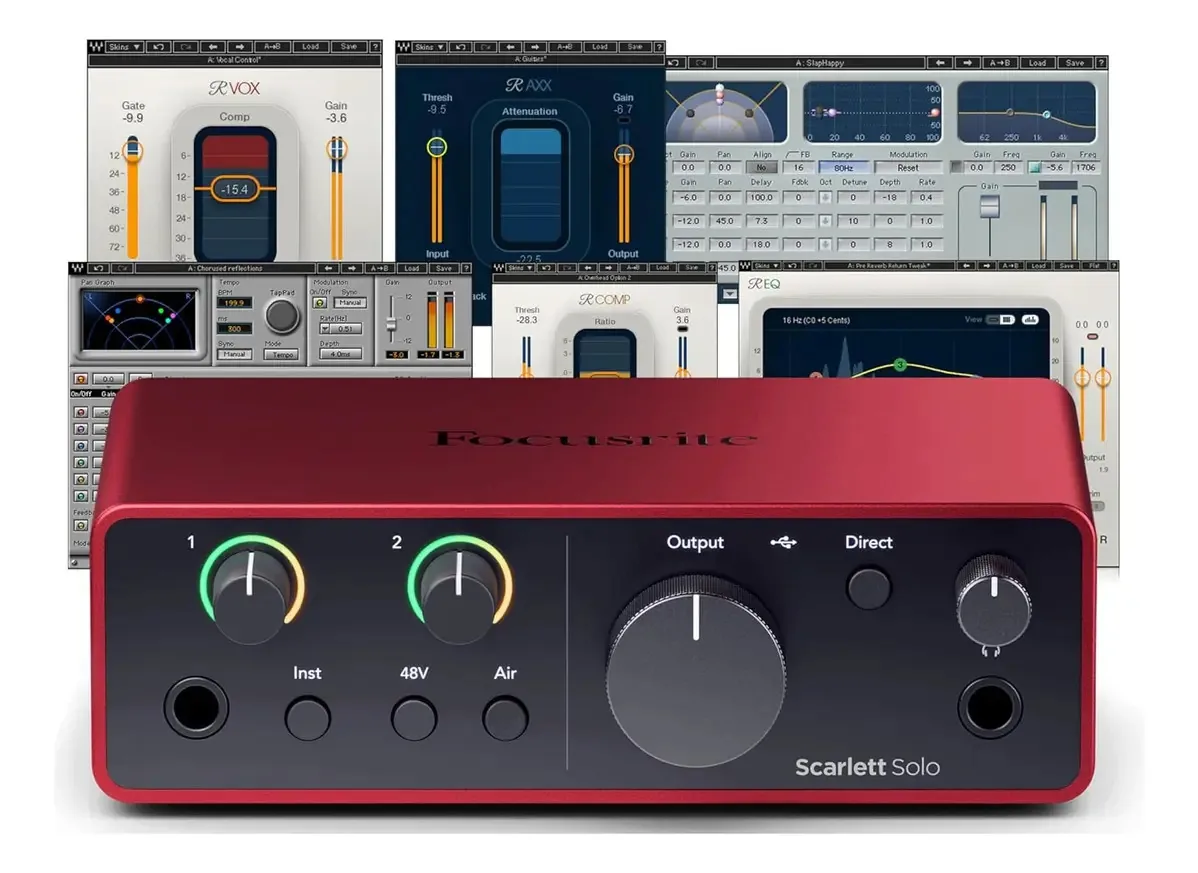Open help in the RAxx window
1198x873 pixels.
[x=659, y=47]
